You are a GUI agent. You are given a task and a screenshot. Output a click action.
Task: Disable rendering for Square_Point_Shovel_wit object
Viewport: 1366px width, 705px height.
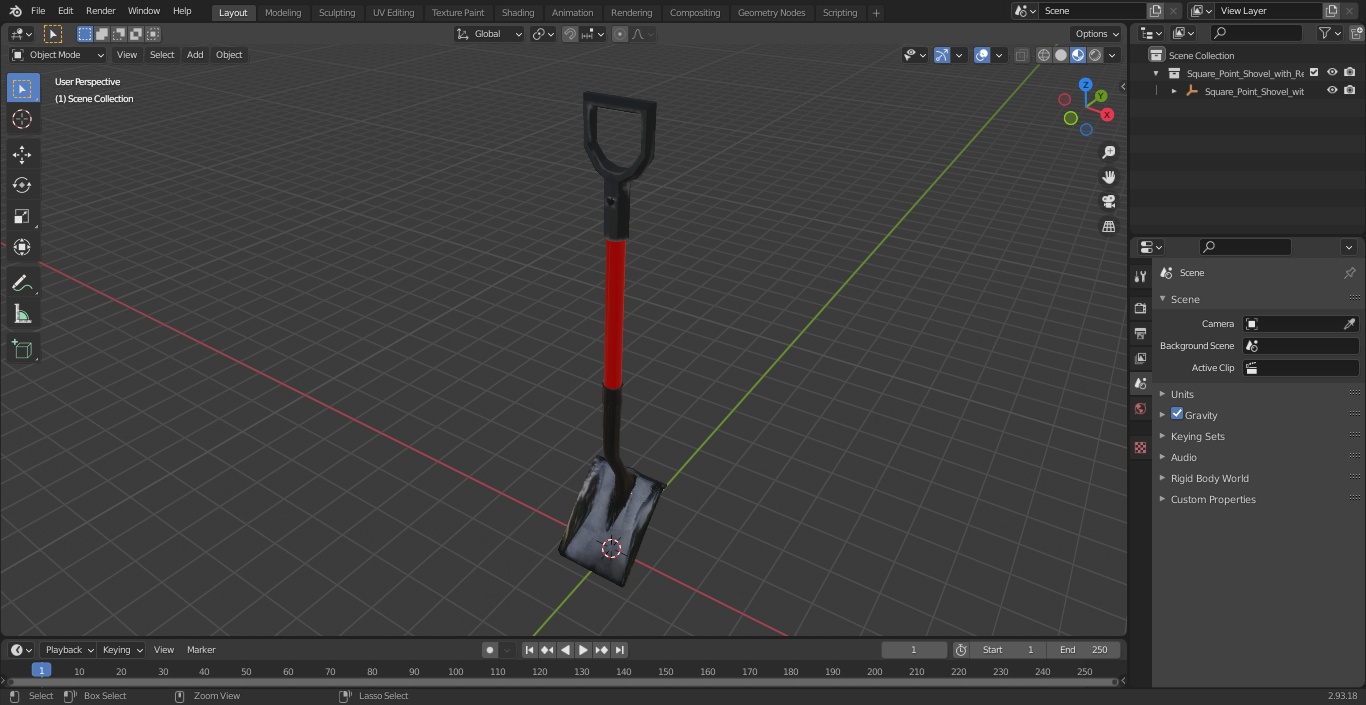[1350, 91]
